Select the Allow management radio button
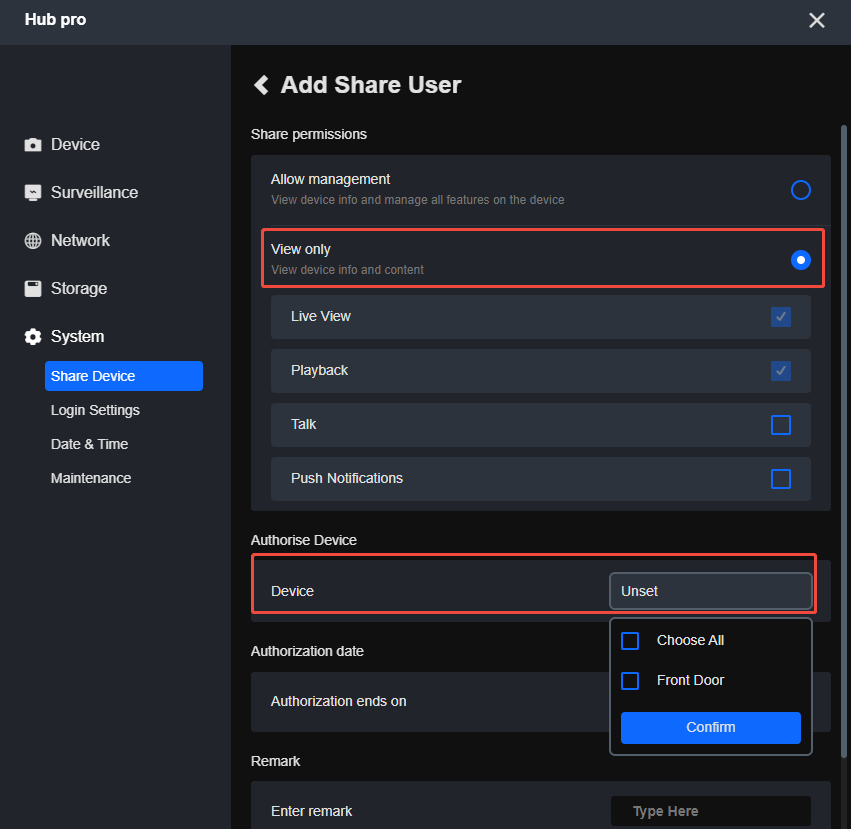 801,190
